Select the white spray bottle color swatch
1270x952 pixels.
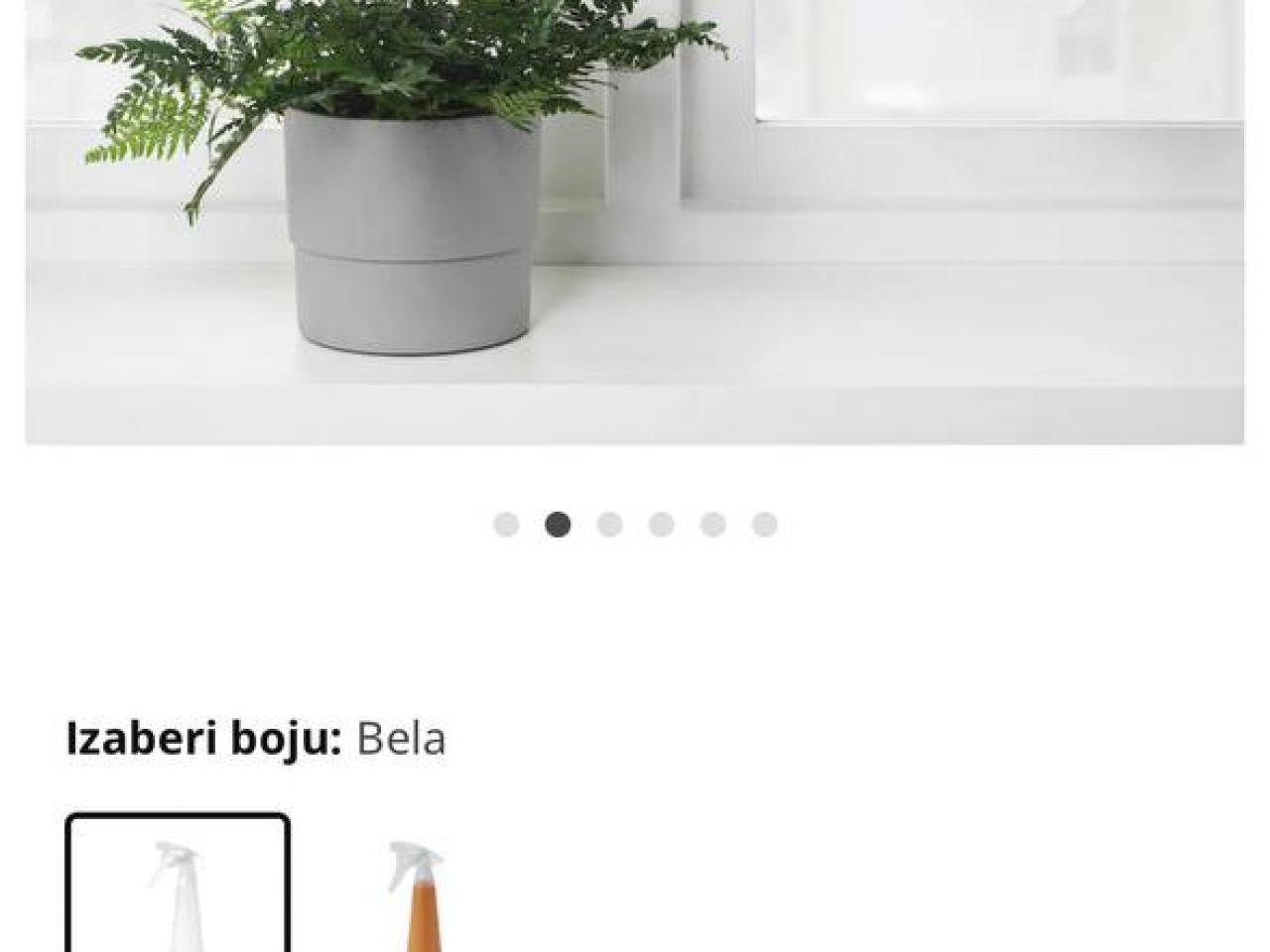coord(179,883)
